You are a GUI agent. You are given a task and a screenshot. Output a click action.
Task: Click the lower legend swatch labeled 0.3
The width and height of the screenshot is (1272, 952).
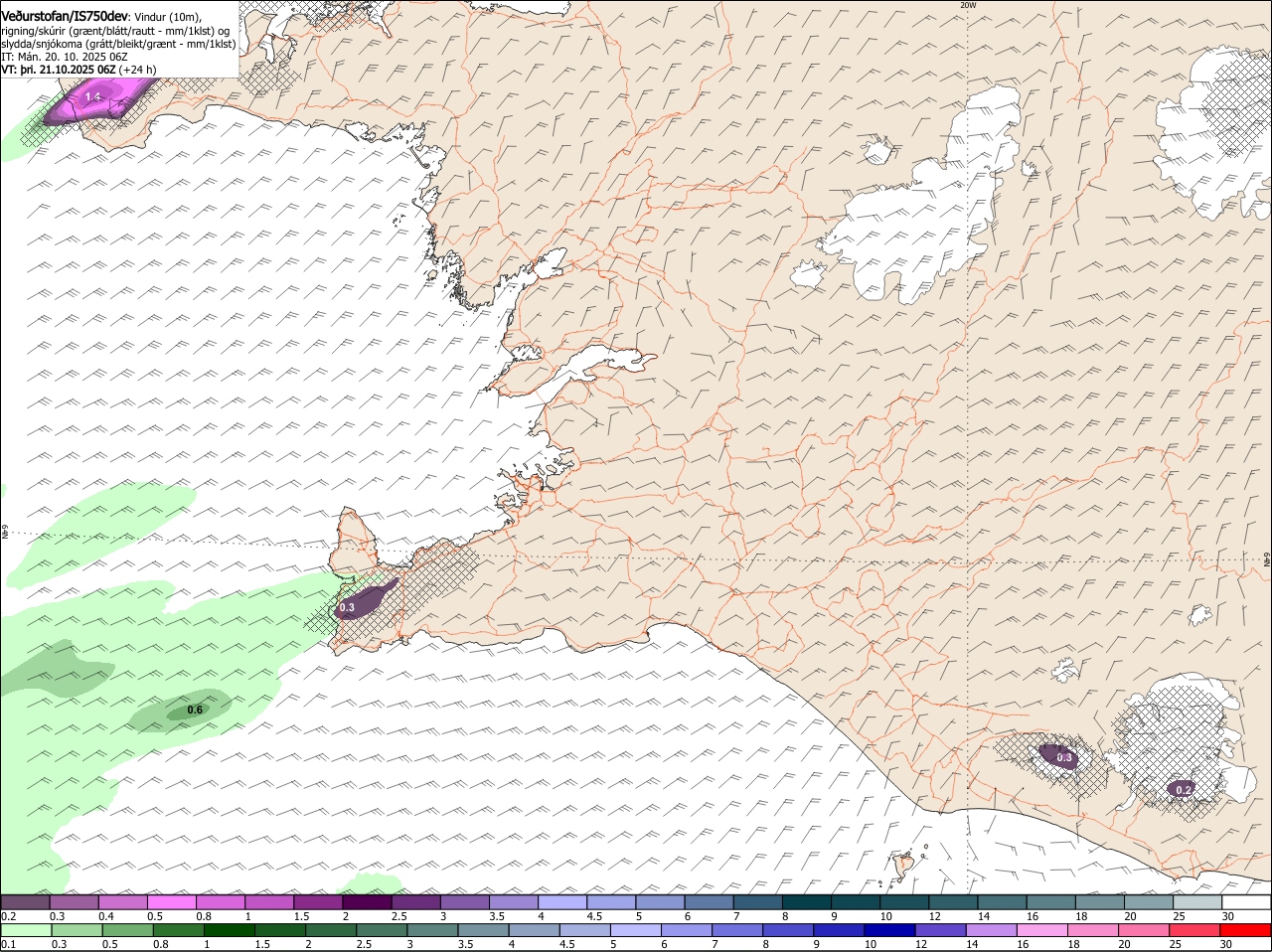point(78,930)
